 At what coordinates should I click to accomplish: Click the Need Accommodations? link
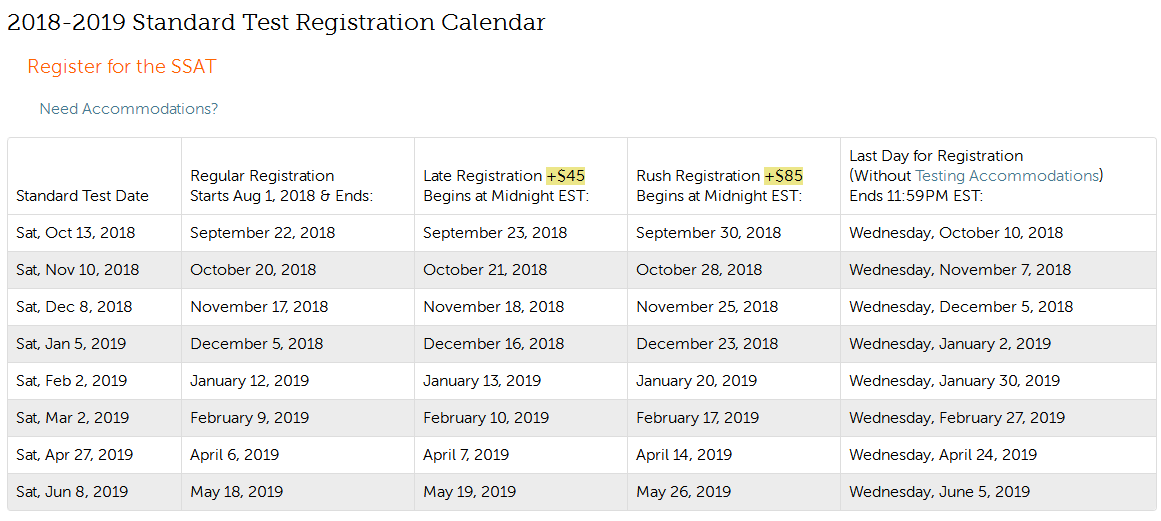pyautogui.click(x=129, y=109)
